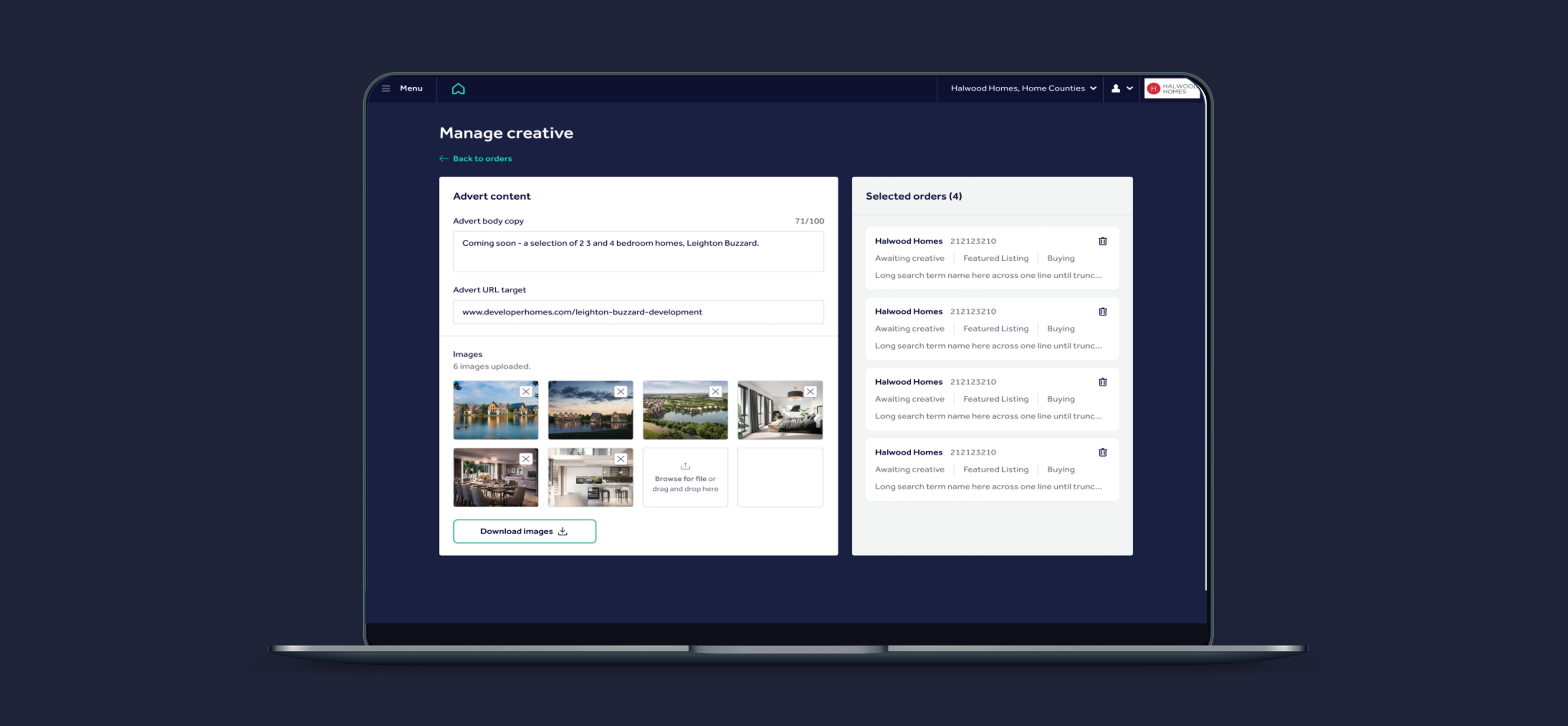Open the user account dropdown
This screenshot has width=1568, height=726.
1121,88
